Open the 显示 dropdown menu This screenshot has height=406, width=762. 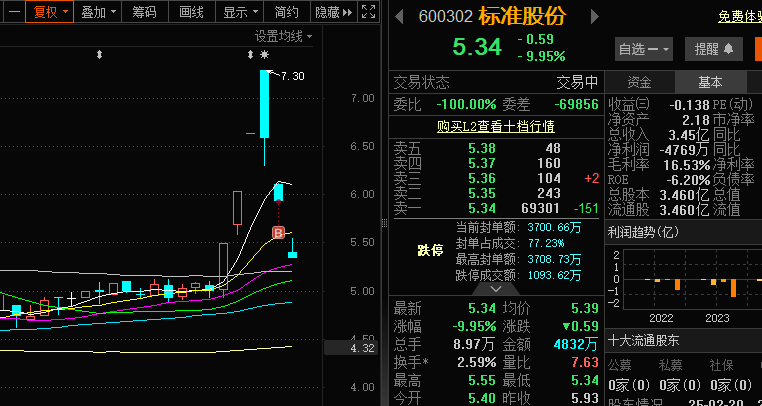tap(239, 12)
